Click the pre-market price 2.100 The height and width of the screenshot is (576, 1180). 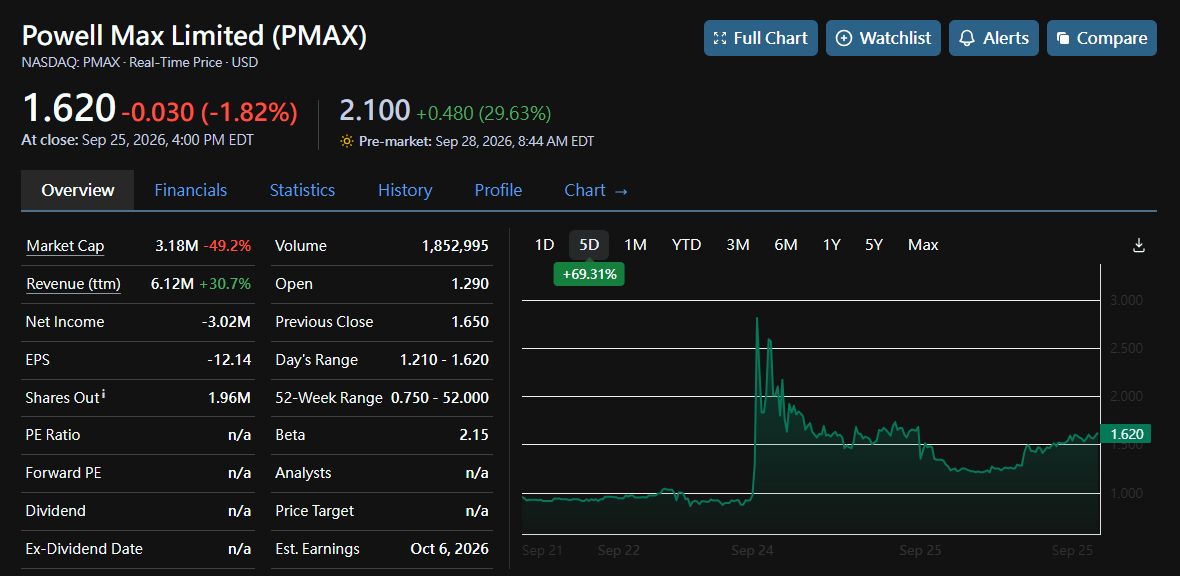(x=375, y=110)
